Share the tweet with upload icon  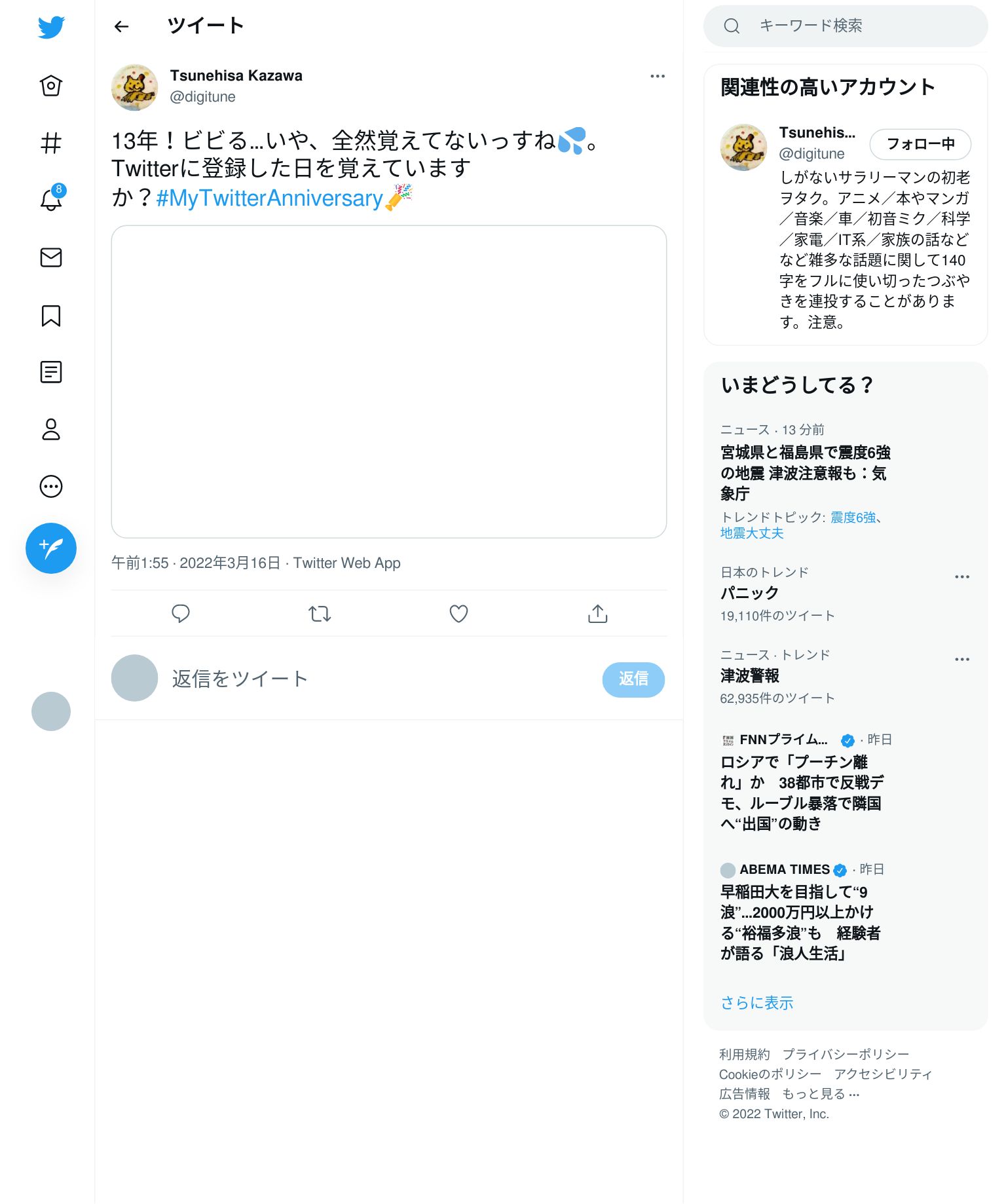click(x=597, y=614)
